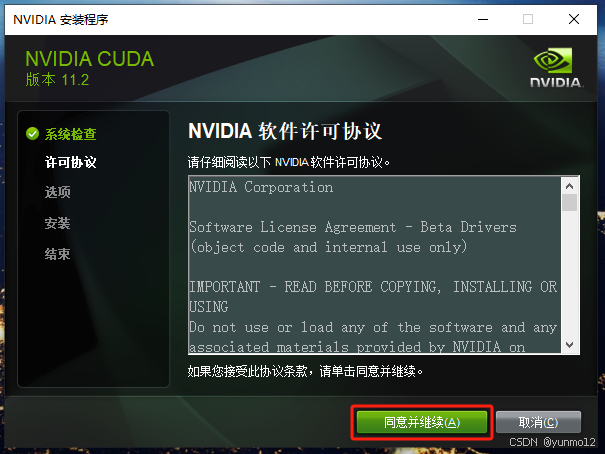Click the 'NVIDIA 安装程序' window title
This screenshot has height=454, width=605.
[x=61, y=19]
